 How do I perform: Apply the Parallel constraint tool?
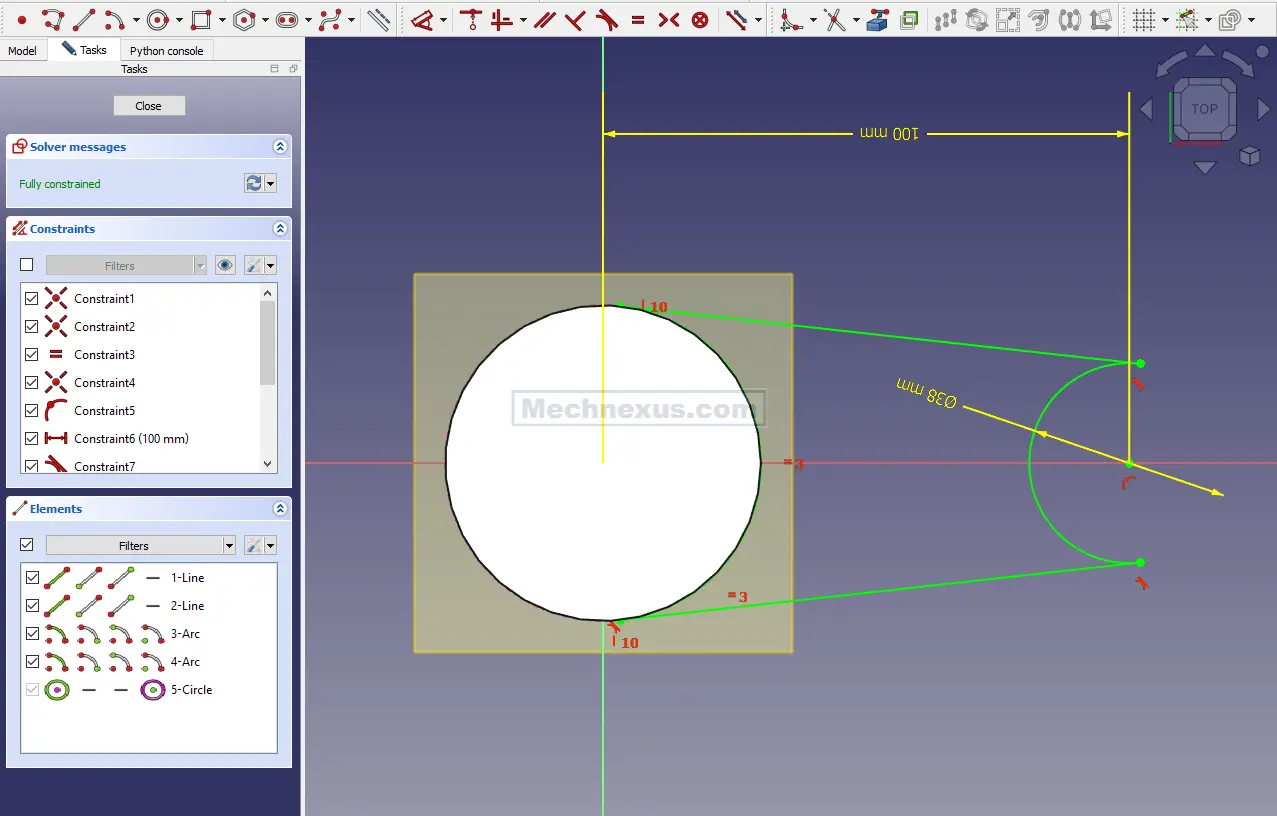tap(543, 19)
